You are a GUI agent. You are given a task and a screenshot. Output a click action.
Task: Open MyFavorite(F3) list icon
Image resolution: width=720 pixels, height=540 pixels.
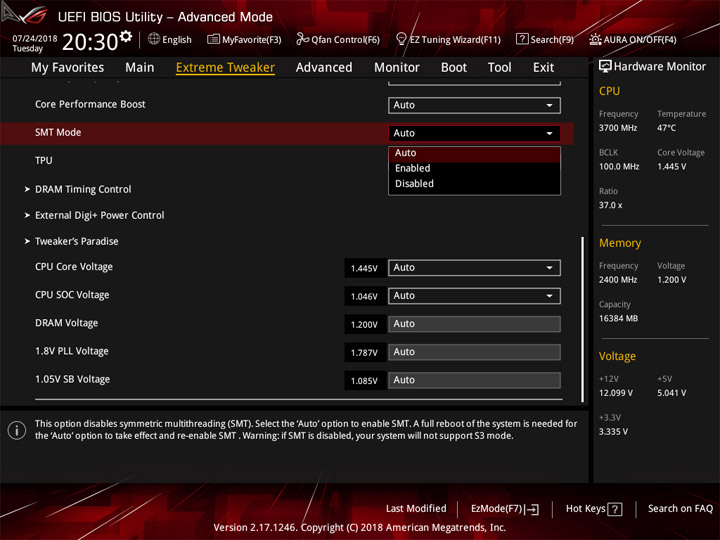pyautogui.click(x=213, y=39)
